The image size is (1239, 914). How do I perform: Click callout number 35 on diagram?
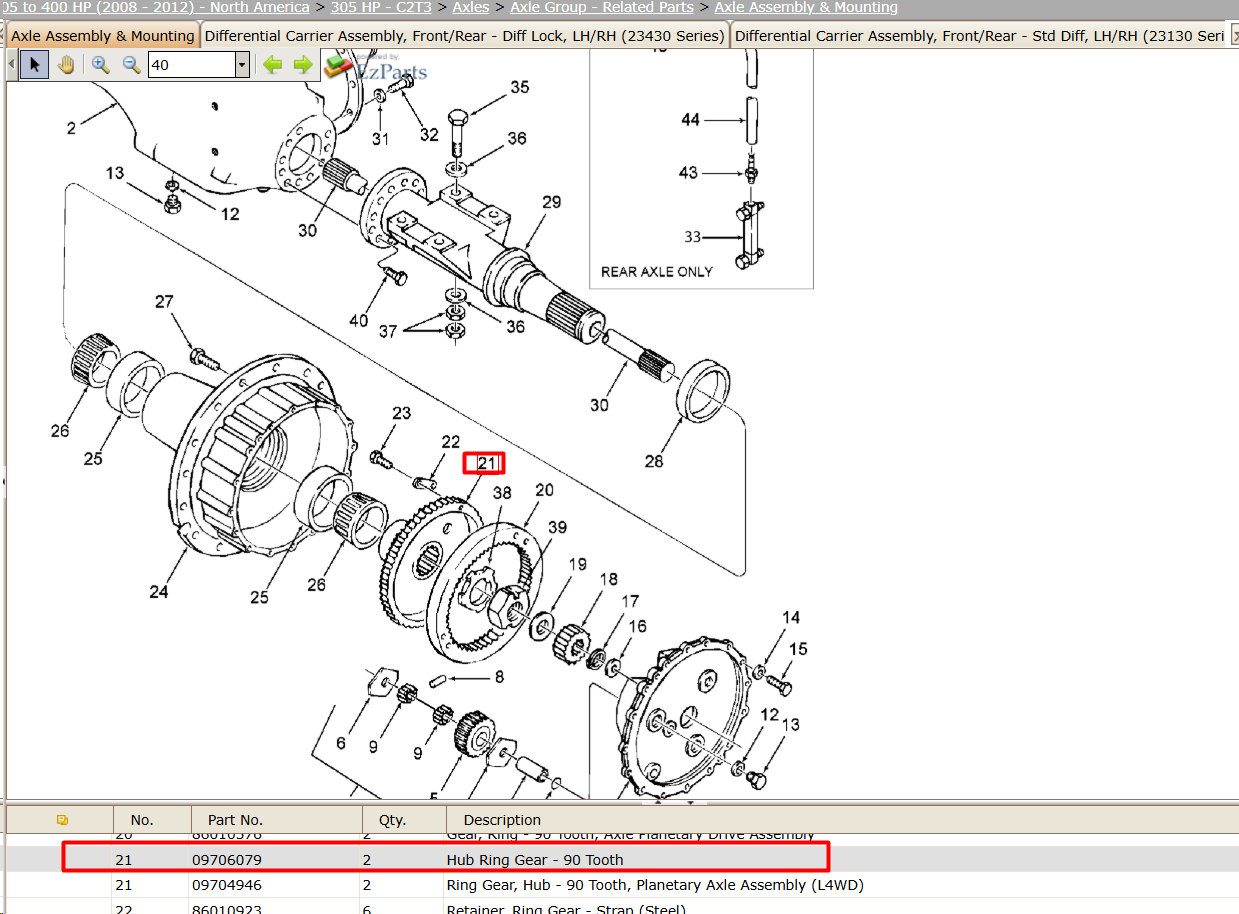(x=520, y=88)
